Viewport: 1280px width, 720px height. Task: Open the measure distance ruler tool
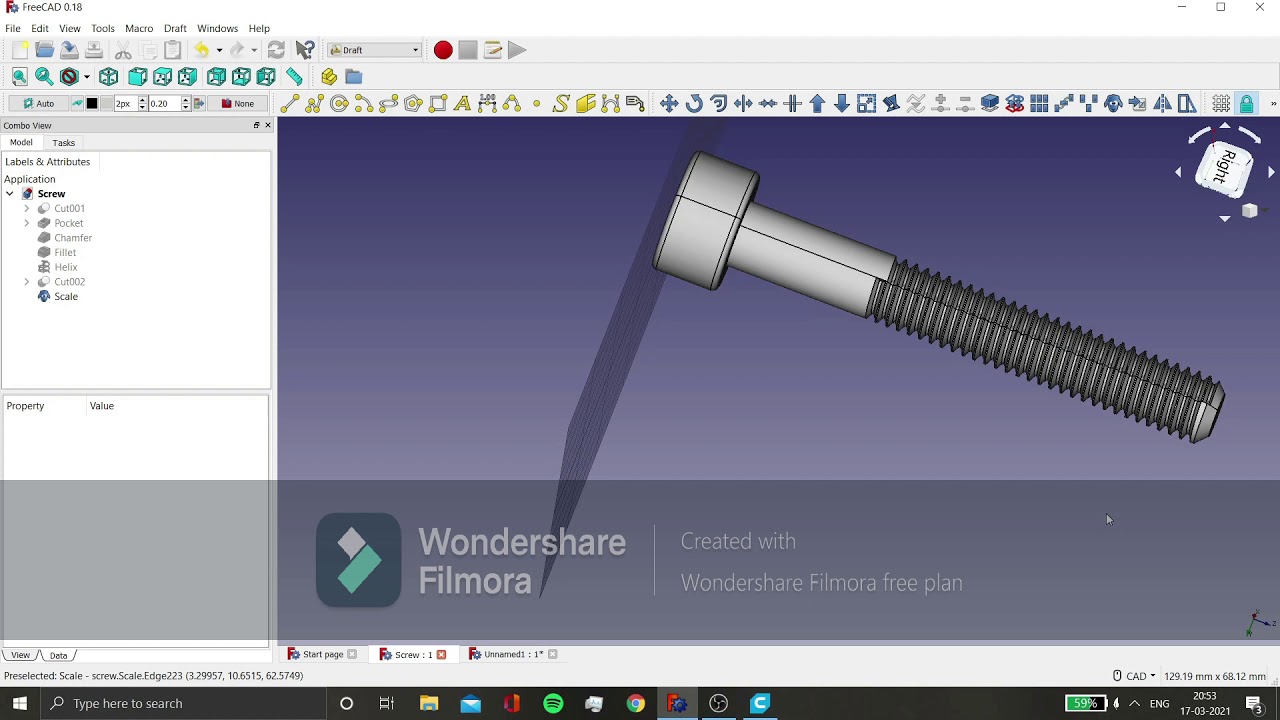tap(294, 77)
